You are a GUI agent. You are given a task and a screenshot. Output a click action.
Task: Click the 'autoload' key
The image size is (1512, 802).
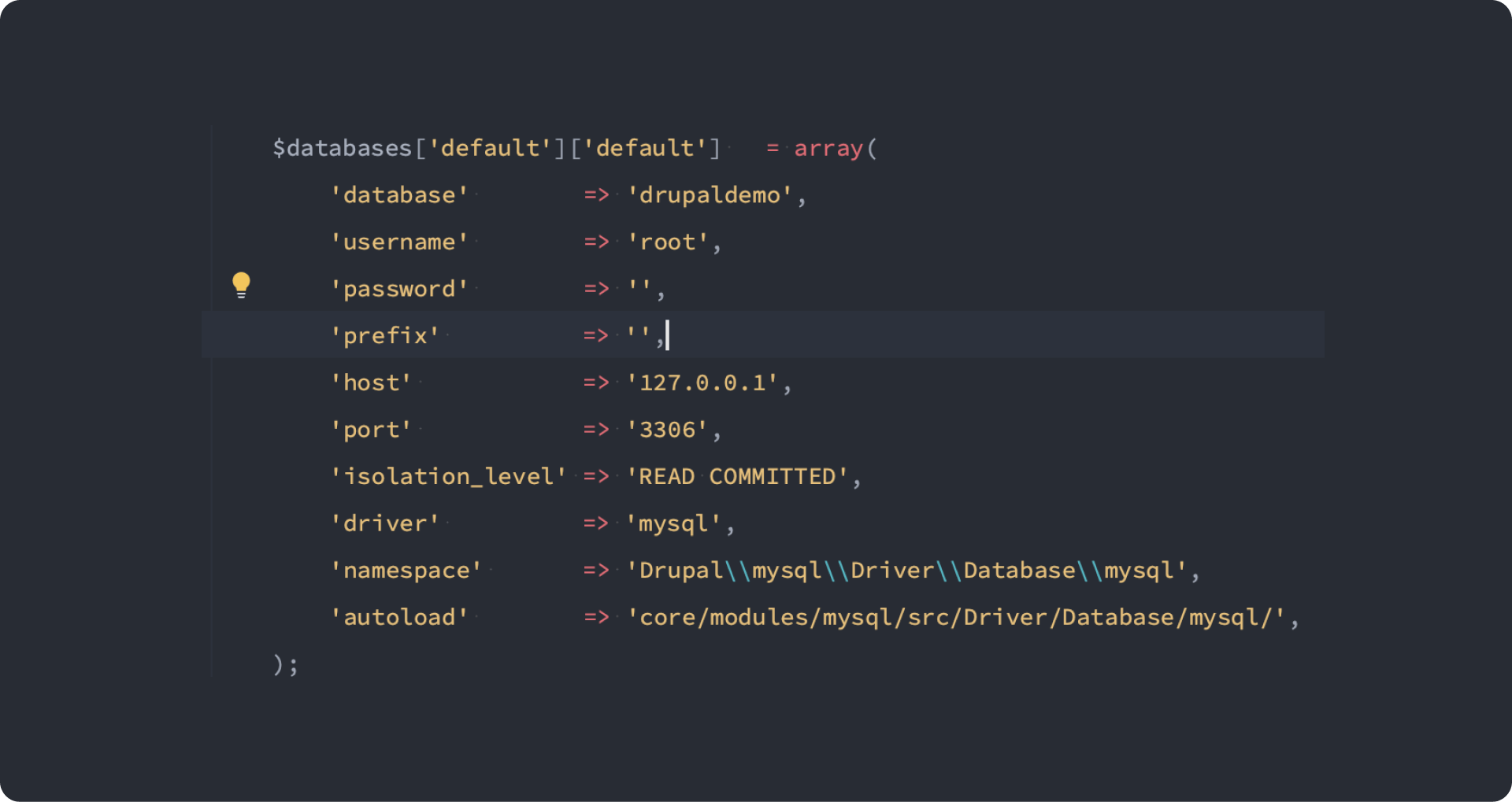coord(399,617)
